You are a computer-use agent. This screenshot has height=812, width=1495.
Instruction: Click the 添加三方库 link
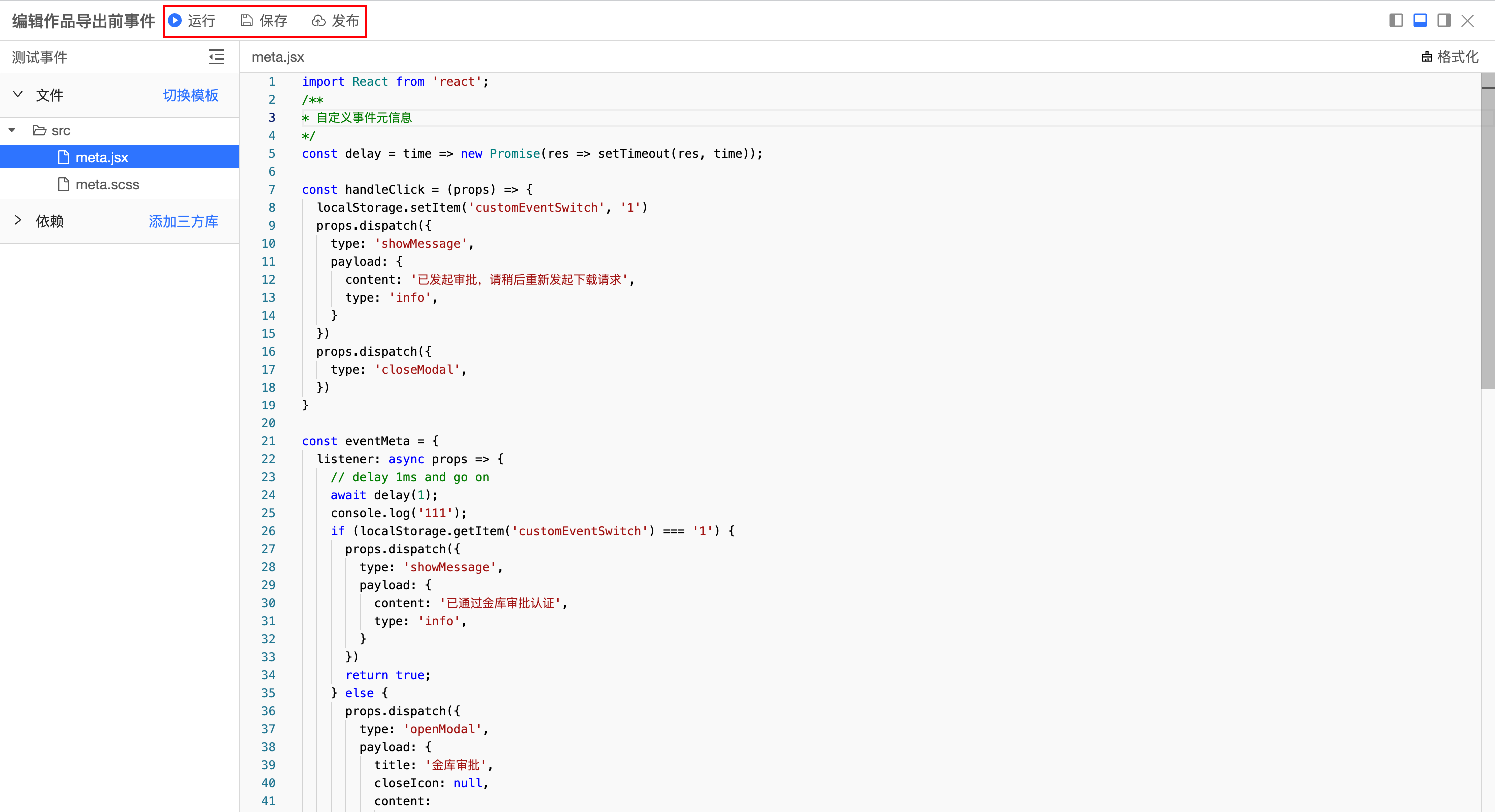183,221
